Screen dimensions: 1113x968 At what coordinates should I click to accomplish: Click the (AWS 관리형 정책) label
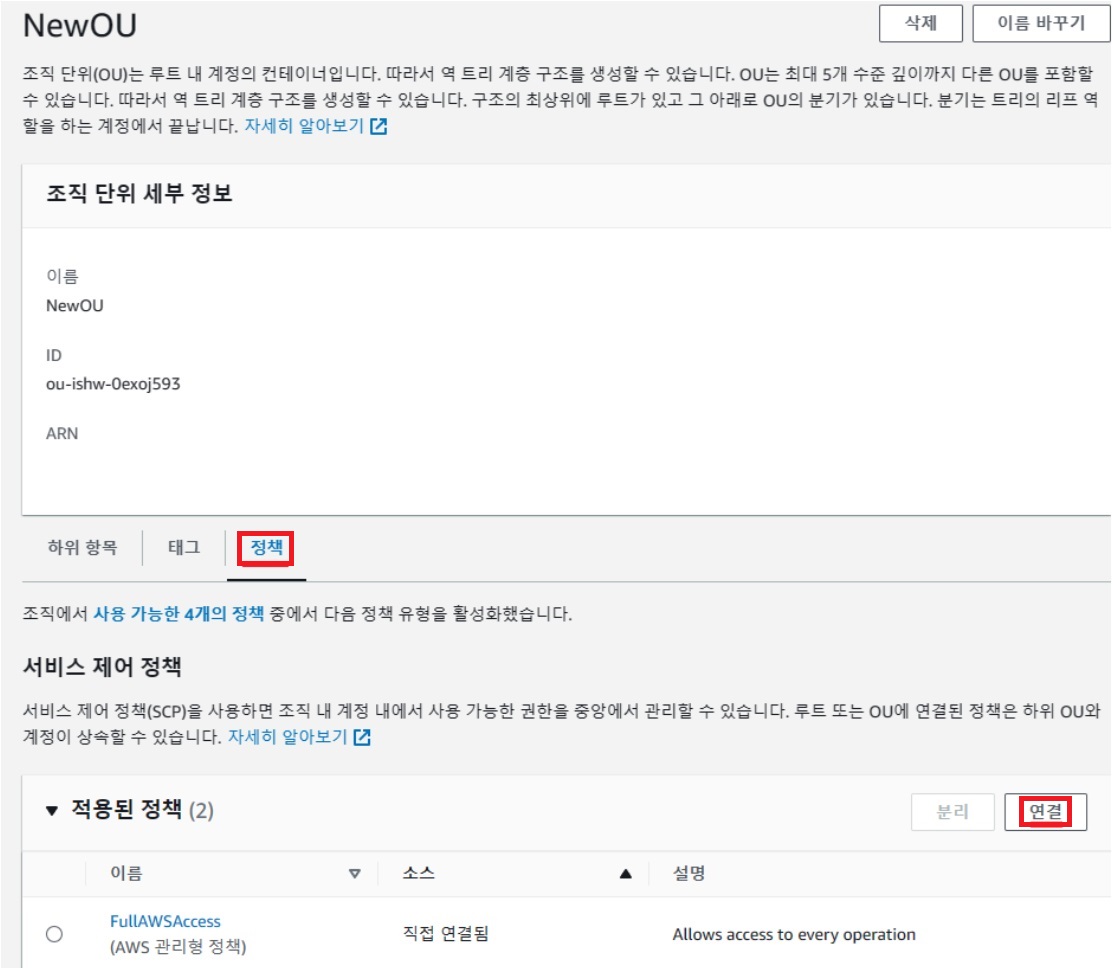coord(178,947)
